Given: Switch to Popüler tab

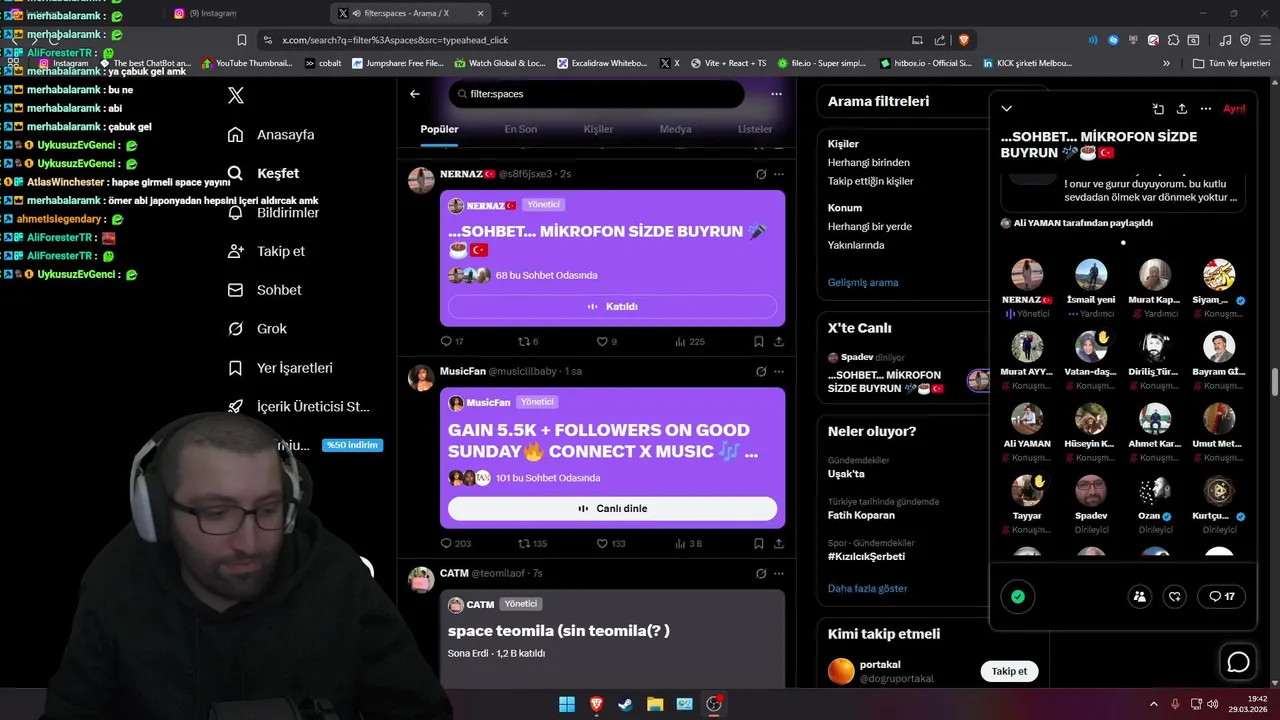Looking at the screenshot, I should [439, 130].
